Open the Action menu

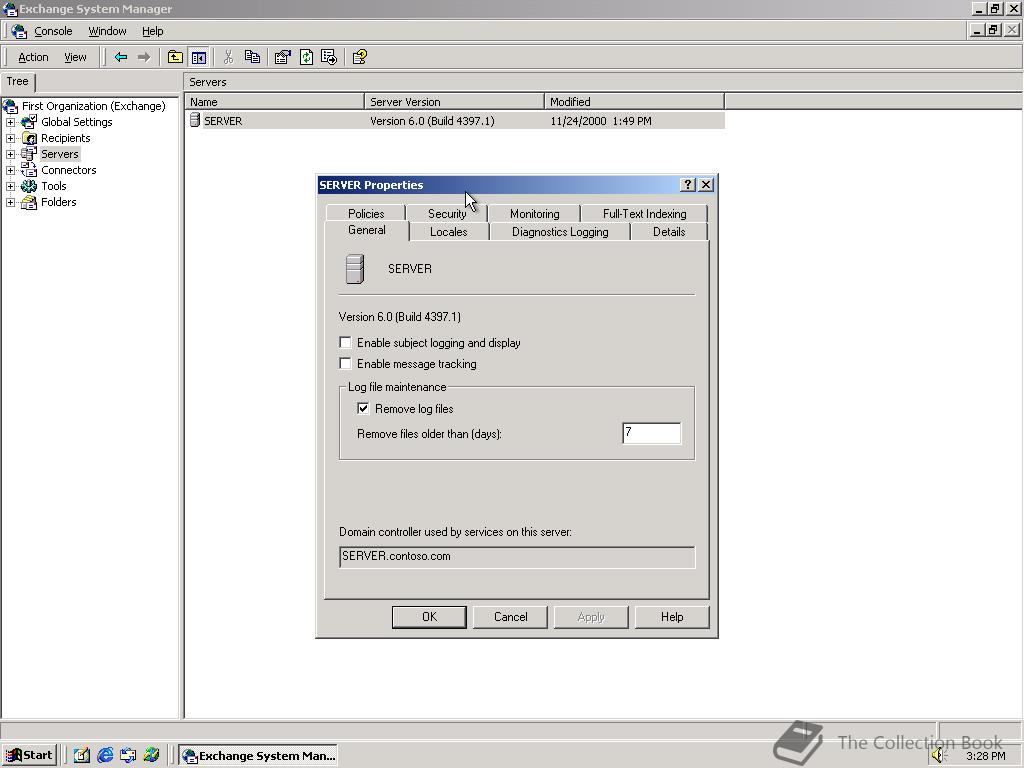pyautogui.click(x=33, y=57)
